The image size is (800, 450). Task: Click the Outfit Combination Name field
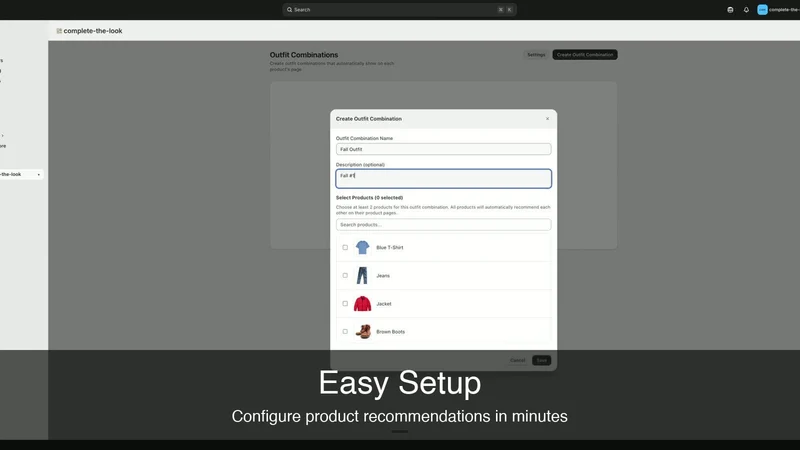(443, 149)
